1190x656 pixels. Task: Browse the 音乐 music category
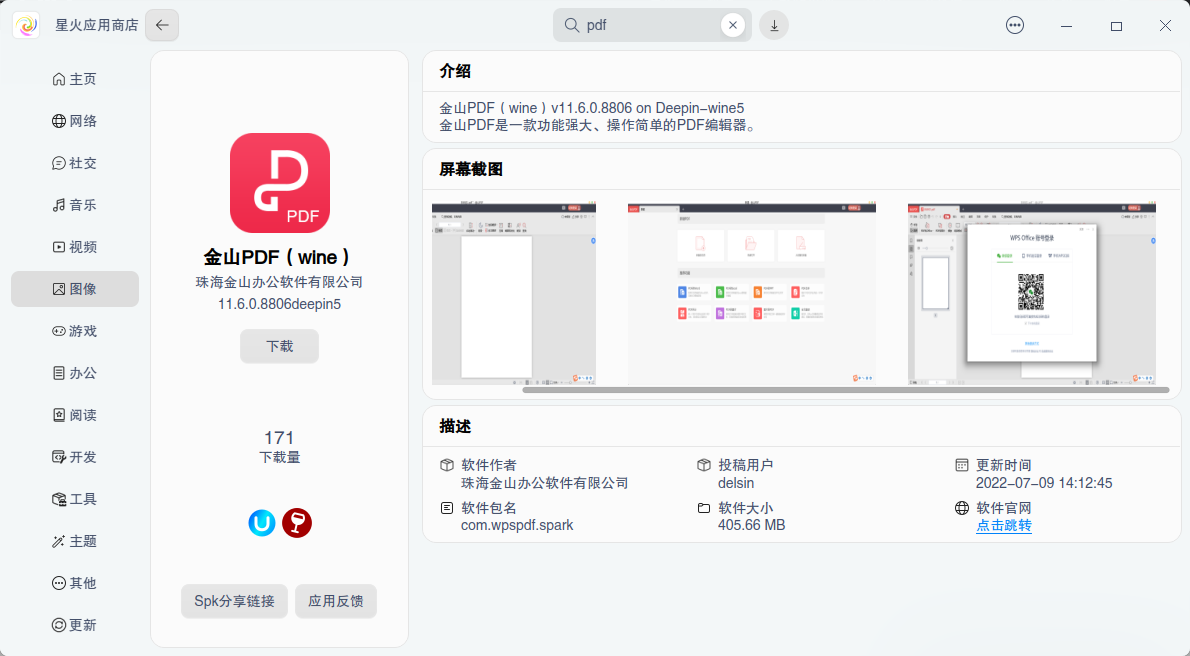coord(75,204)
